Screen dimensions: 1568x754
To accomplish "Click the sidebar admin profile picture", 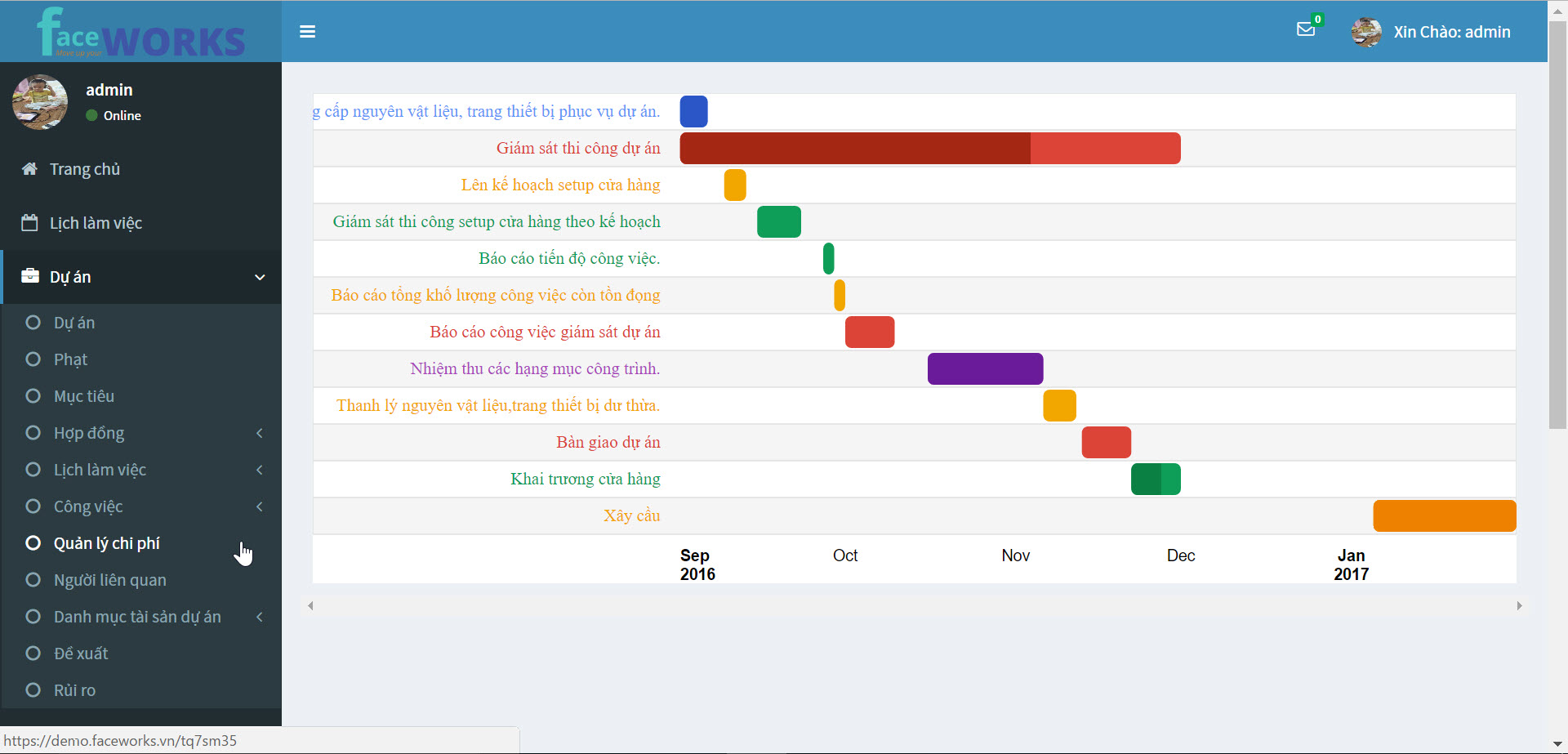I will tap(40, 102).
